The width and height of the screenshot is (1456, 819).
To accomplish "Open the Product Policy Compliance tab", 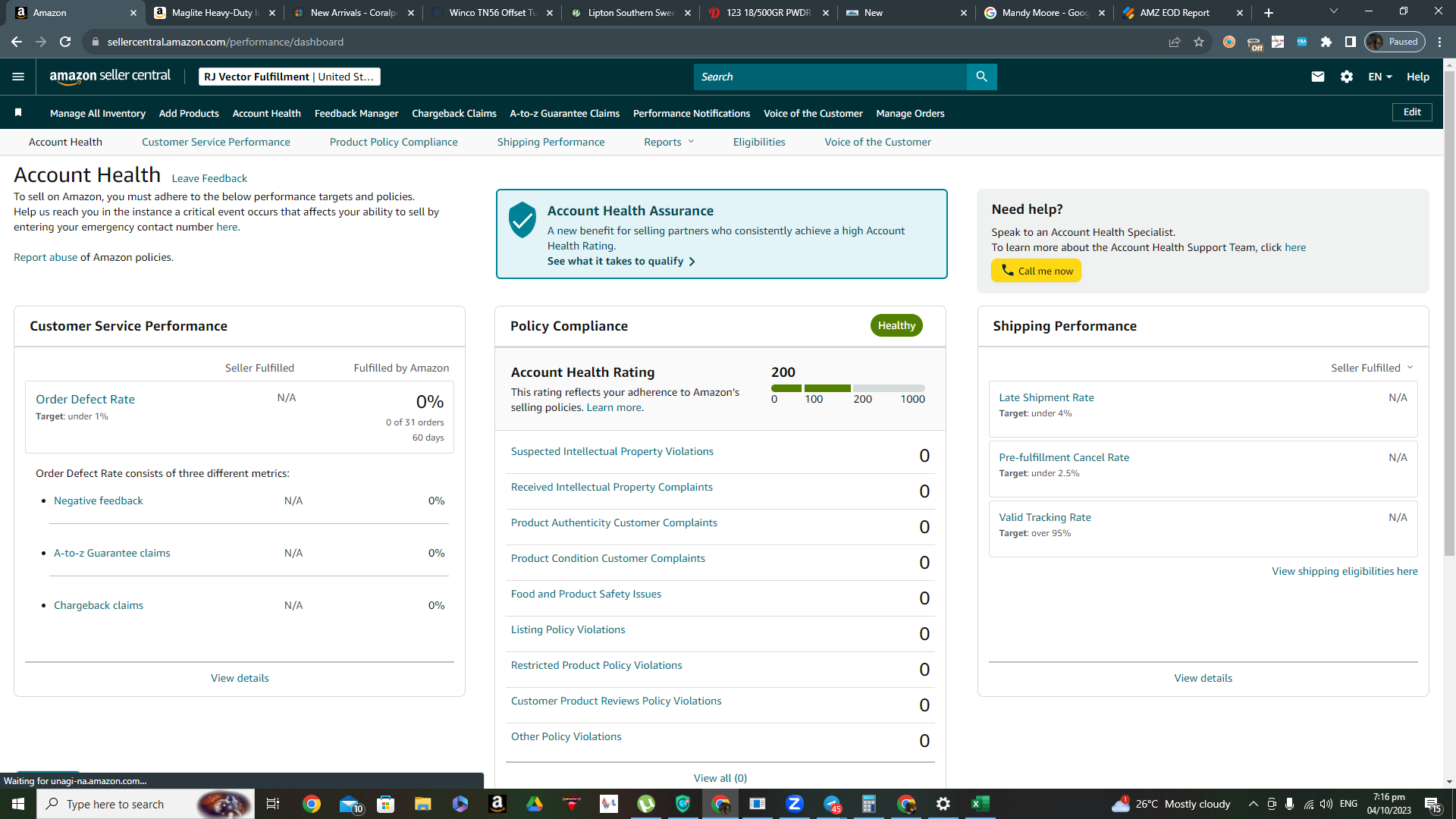I will (x=394, y=142).
